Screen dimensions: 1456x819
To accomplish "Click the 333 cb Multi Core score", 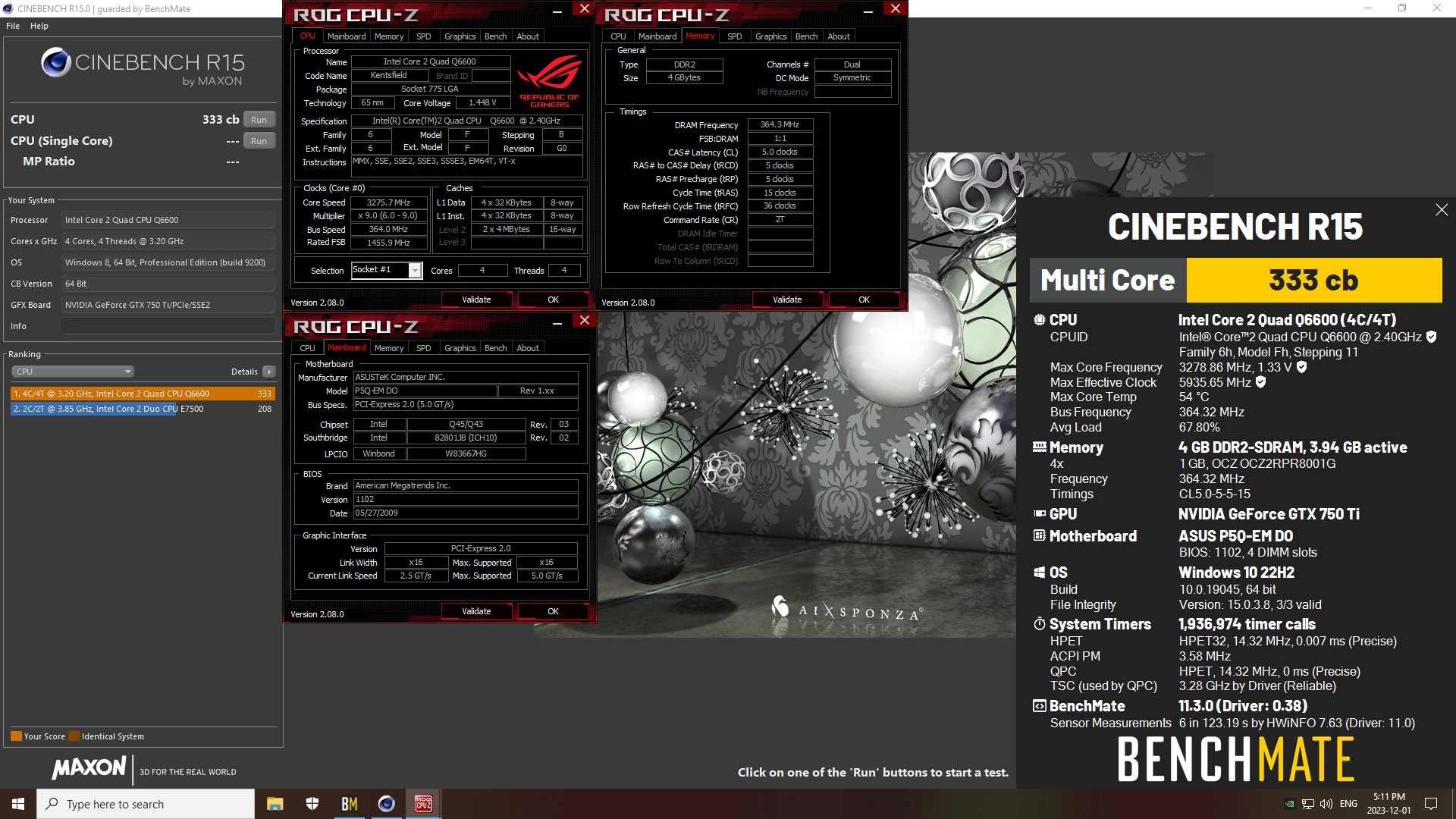I will tap(1313, 280).
